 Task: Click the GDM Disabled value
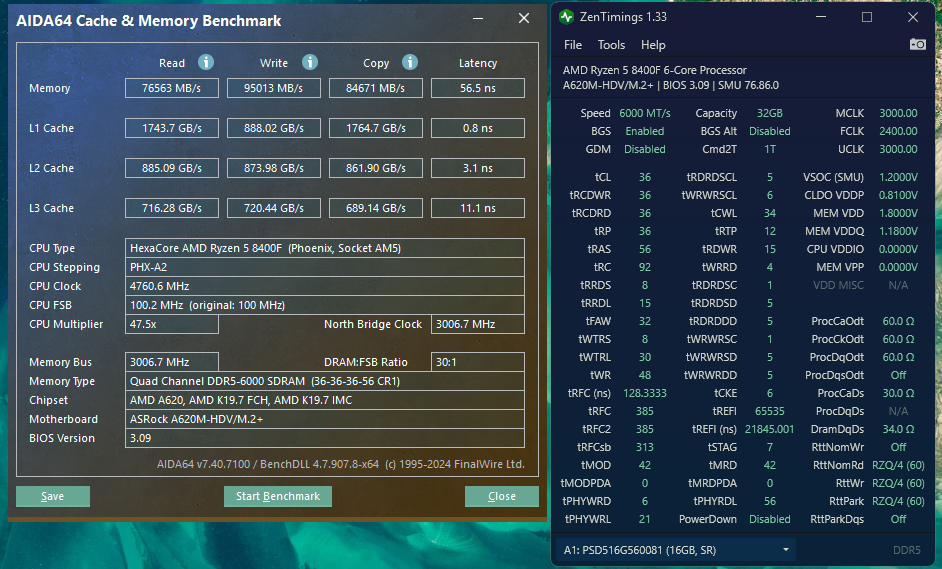coord(645,149)
